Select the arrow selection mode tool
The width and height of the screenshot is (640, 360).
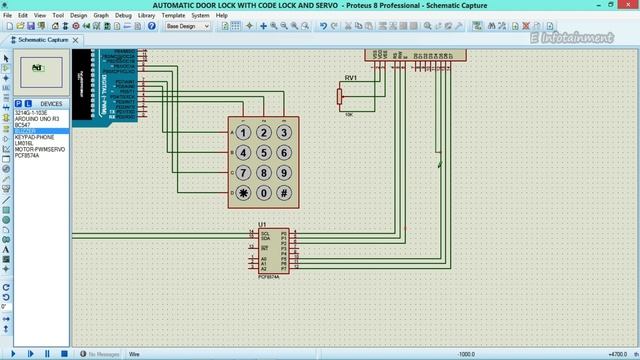(x=6, y=59)
